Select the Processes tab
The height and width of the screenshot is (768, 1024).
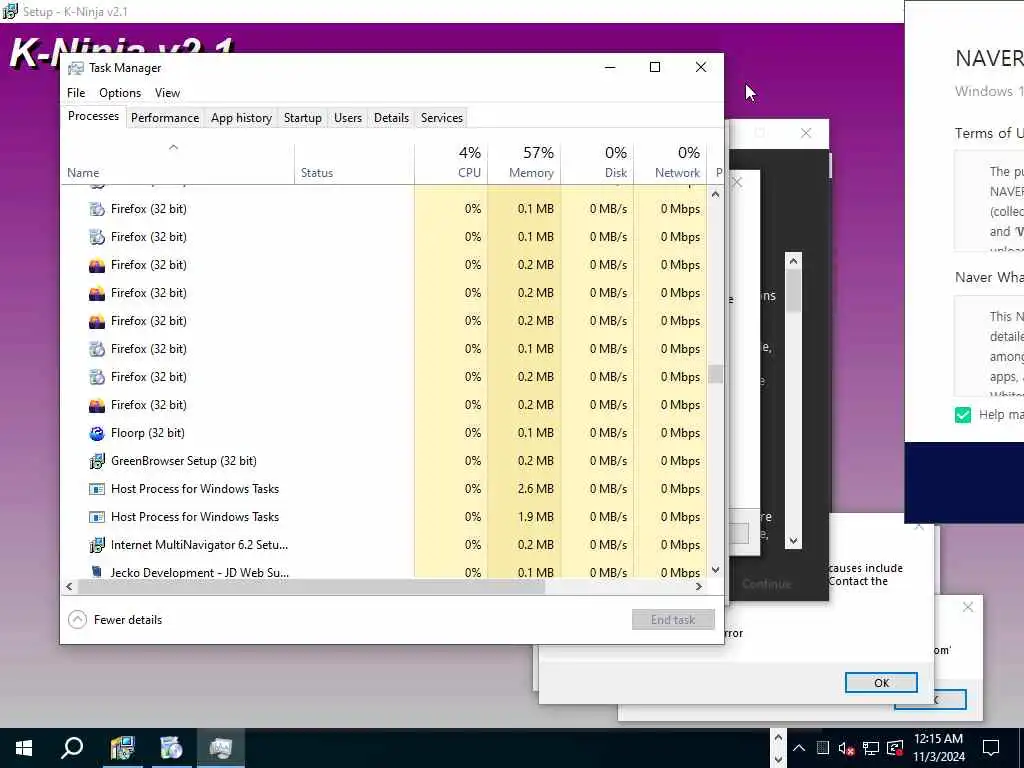(x=93, y=116)
